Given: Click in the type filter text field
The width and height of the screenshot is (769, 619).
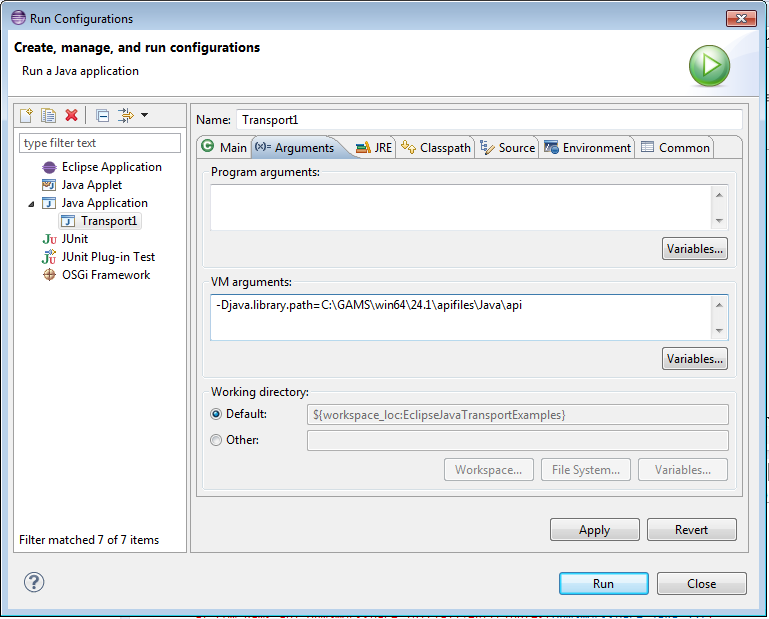Looking at the screenshot, I should [100, 143].
